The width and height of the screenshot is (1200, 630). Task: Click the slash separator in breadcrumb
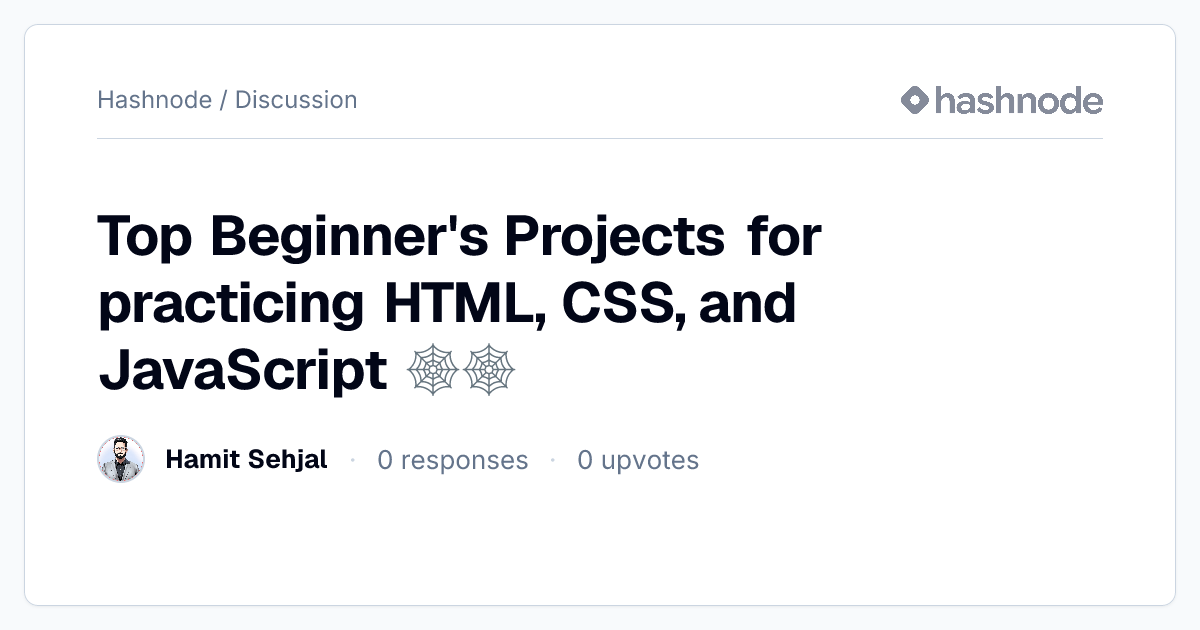point(224,100)
